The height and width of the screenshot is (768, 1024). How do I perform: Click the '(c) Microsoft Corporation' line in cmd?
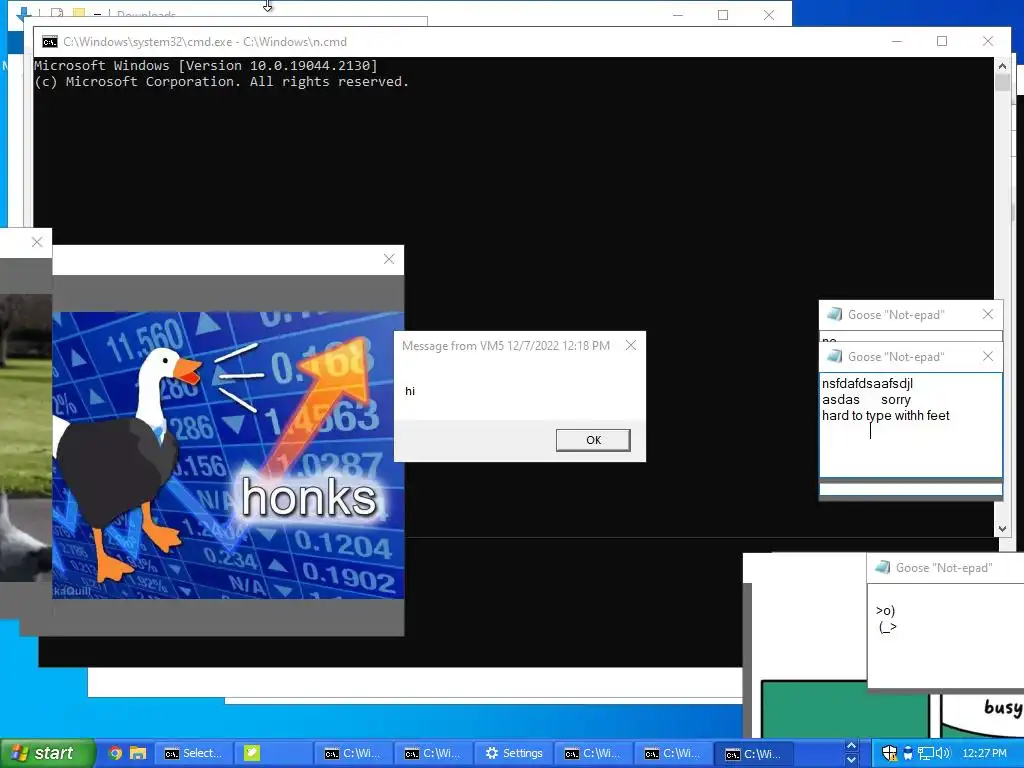pos(221,82)
